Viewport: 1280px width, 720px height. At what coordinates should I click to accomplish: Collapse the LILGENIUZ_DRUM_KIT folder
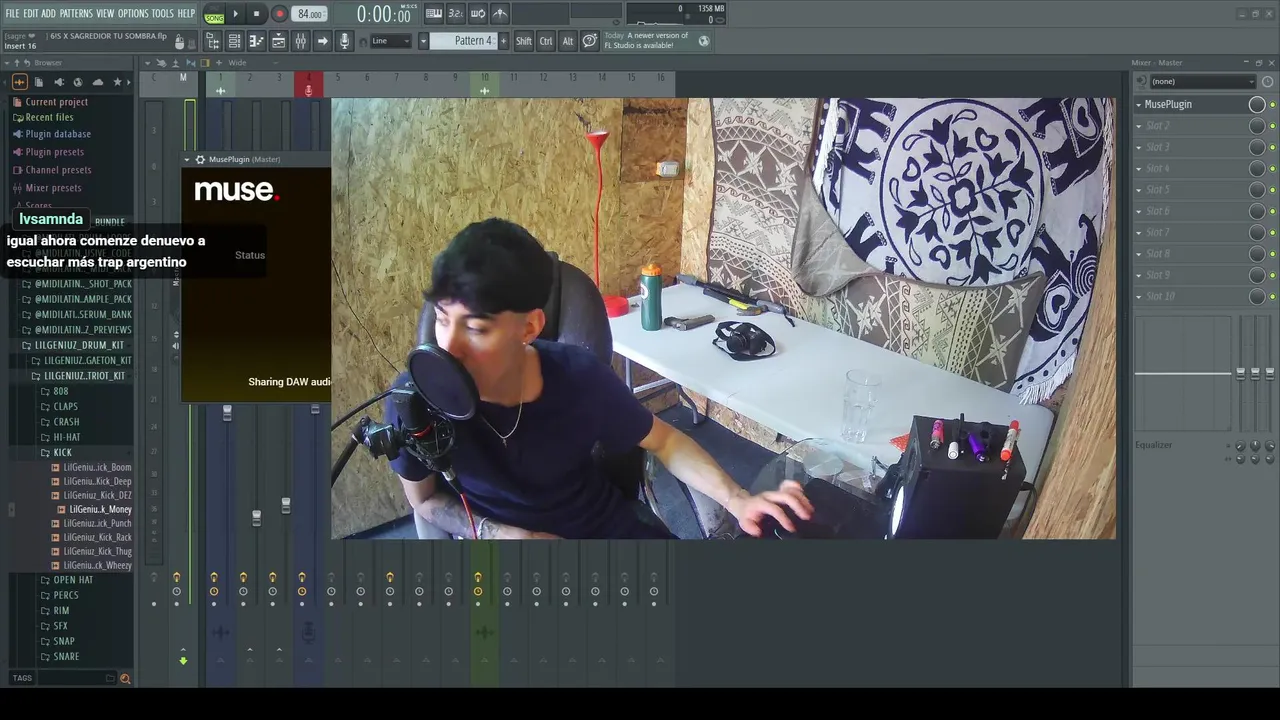[x=78, y=345]
